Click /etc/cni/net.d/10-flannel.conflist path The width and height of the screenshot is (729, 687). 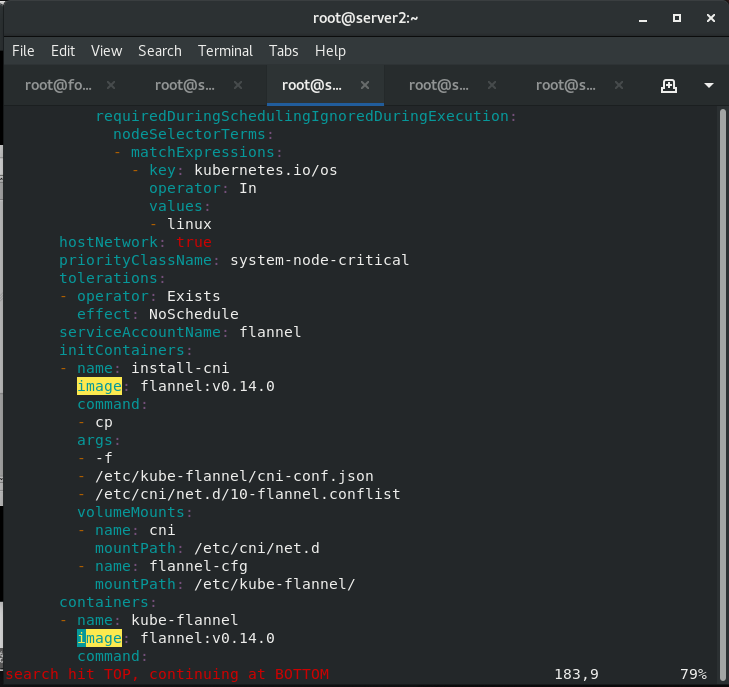click(x=248, y=495)
